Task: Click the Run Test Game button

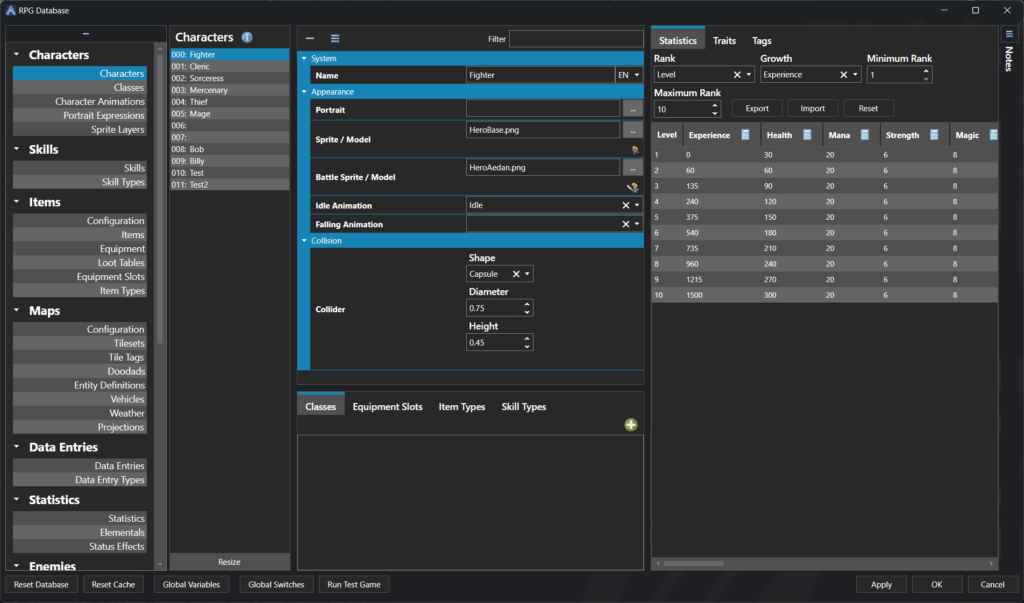Action: point(354,584)
